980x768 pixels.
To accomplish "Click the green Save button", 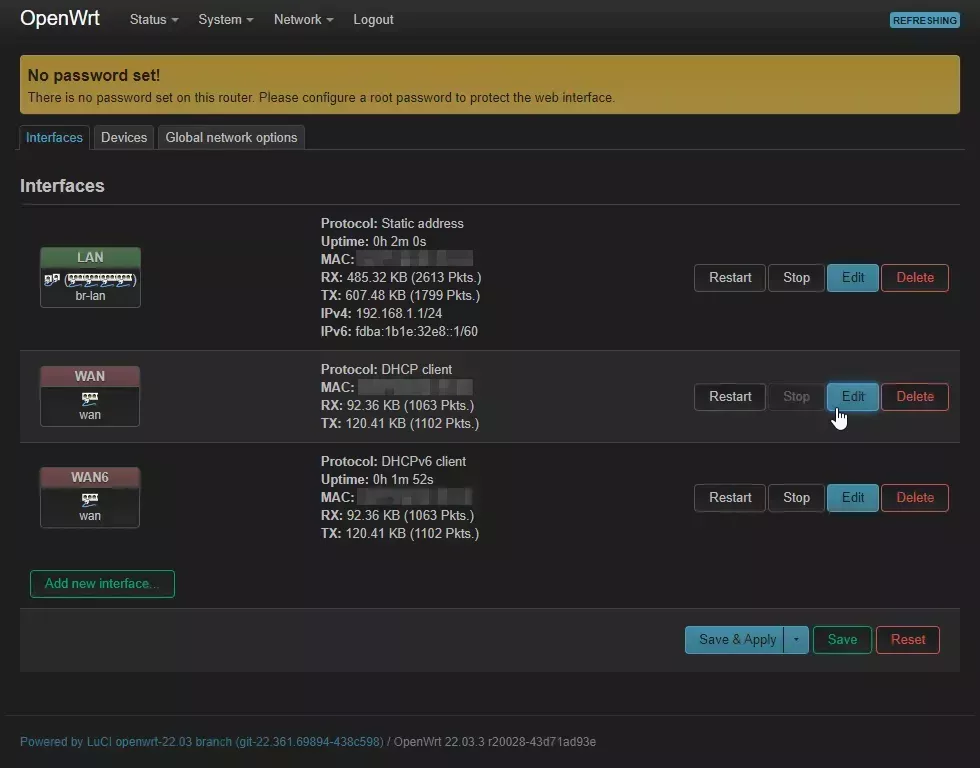I will click(842, 640).
